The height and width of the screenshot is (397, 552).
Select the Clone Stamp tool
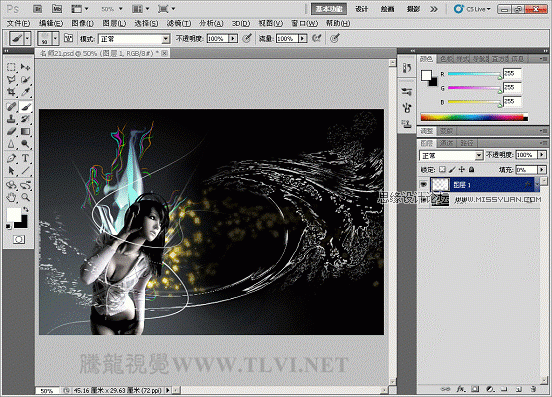pos(11,119)
